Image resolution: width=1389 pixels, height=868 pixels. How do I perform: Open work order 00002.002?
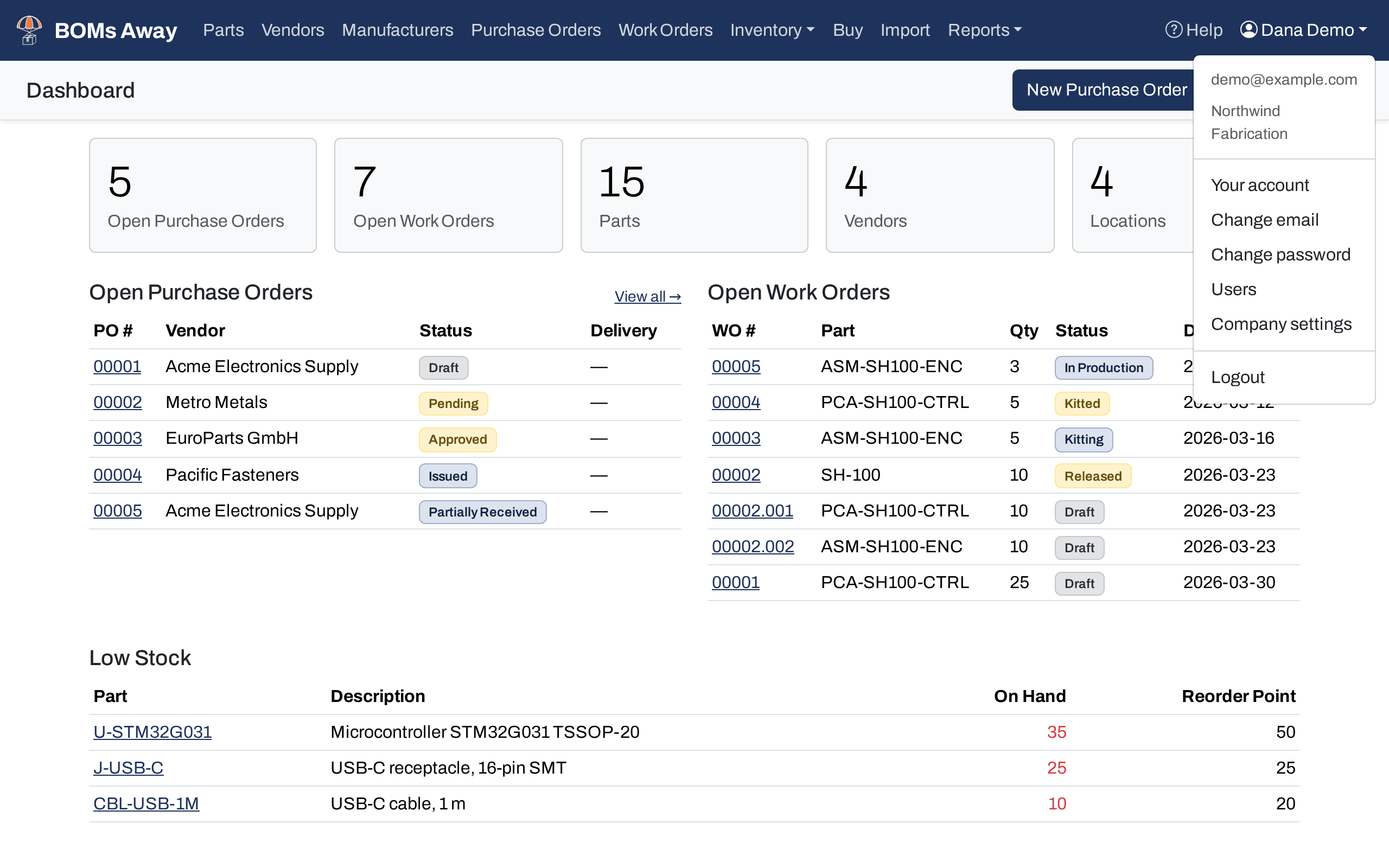coord(753,546)
